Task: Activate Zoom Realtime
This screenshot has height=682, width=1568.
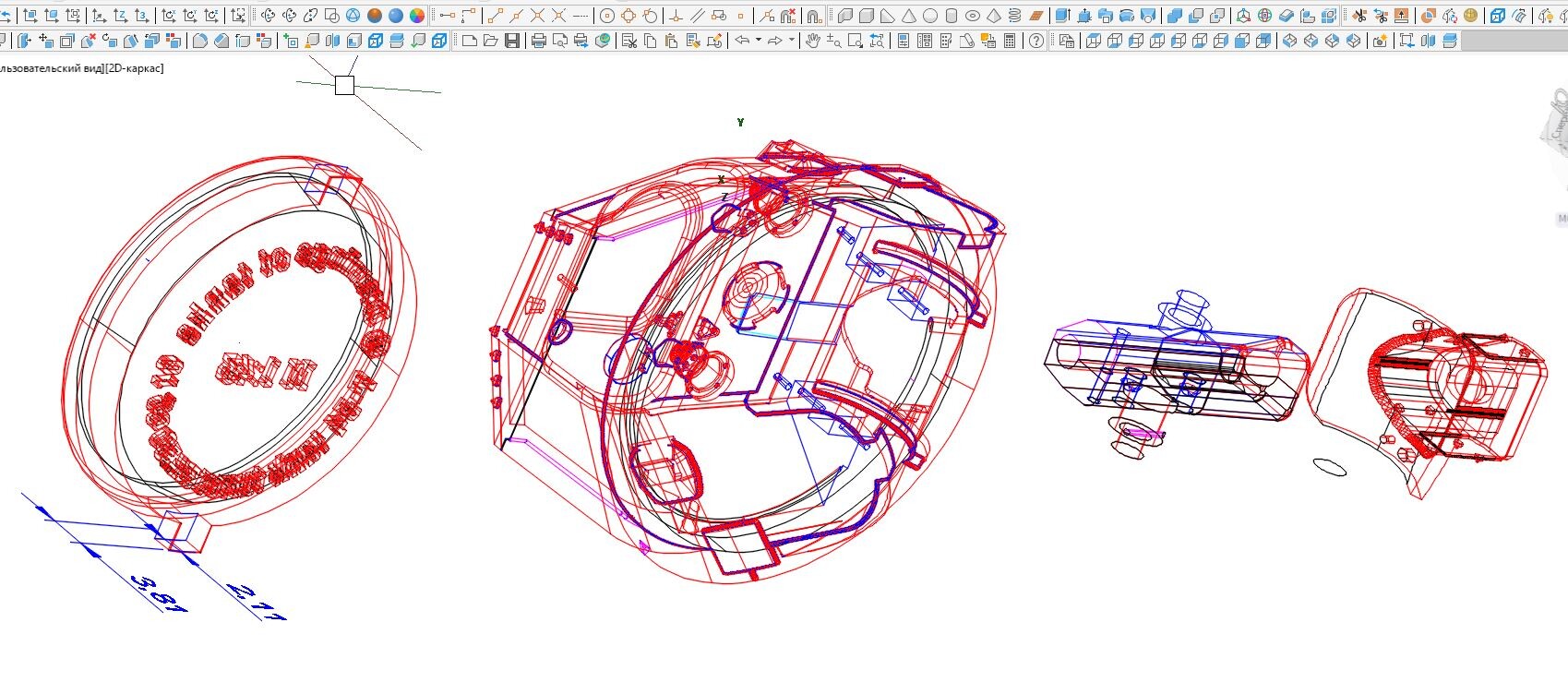Action: pyautogui.click(x=833, y=41)
